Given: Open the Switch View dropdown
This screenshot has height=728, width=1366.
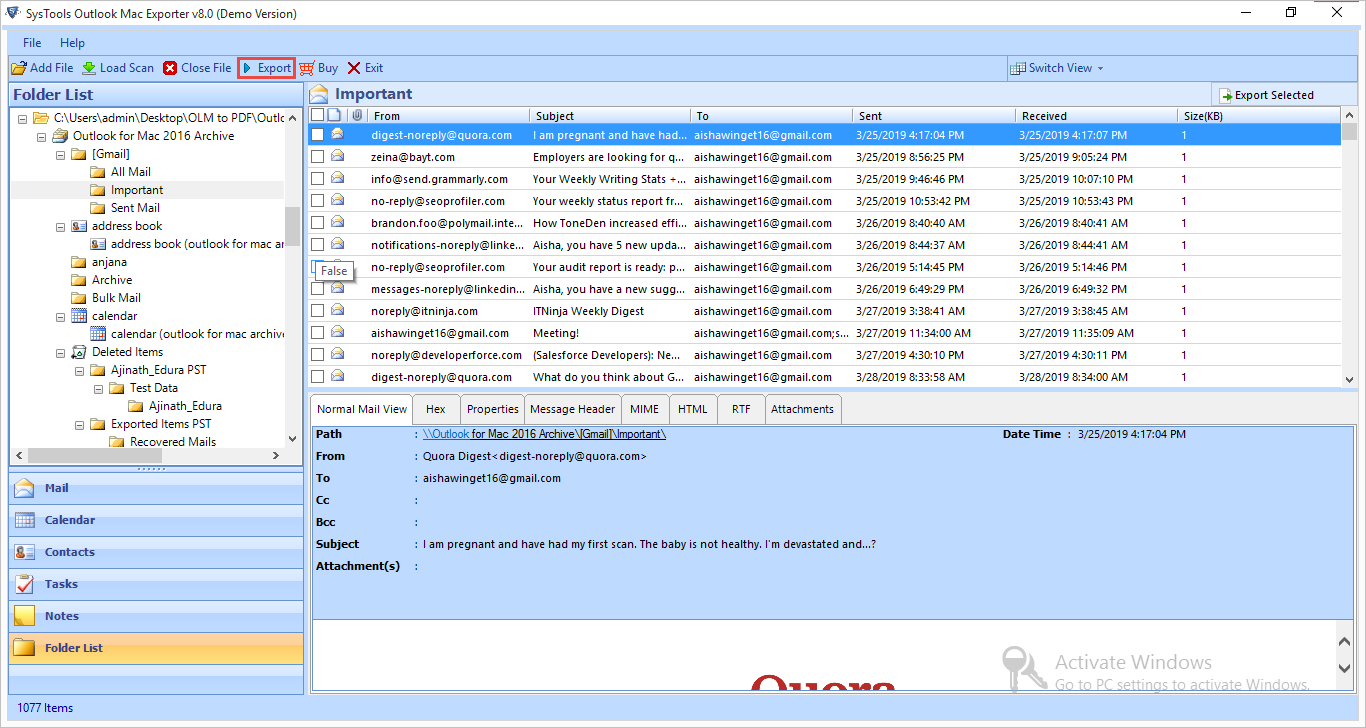Looking at the screenshot, I should (1058, 68).
